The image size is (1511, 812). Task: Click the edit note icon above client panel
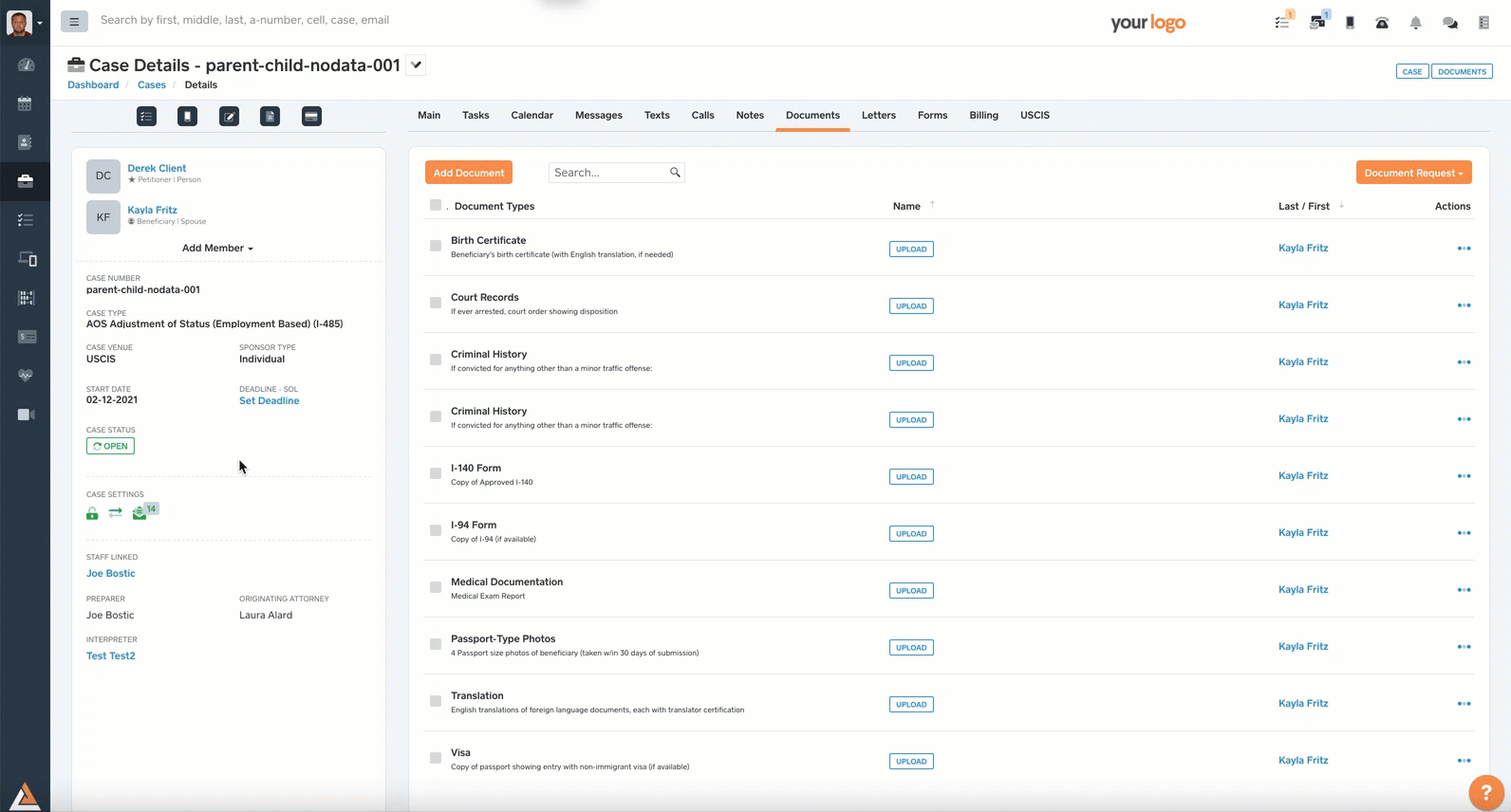click(229, 117)
